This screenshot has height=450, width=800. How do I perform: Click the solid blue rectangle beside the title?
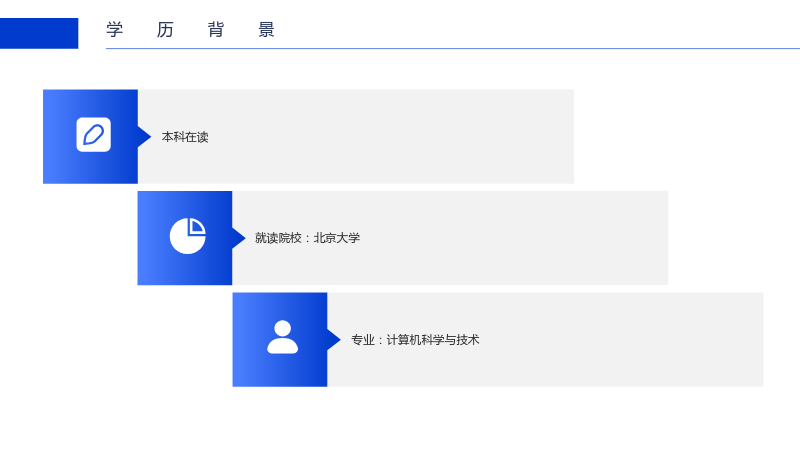click(x=39, y=33)
